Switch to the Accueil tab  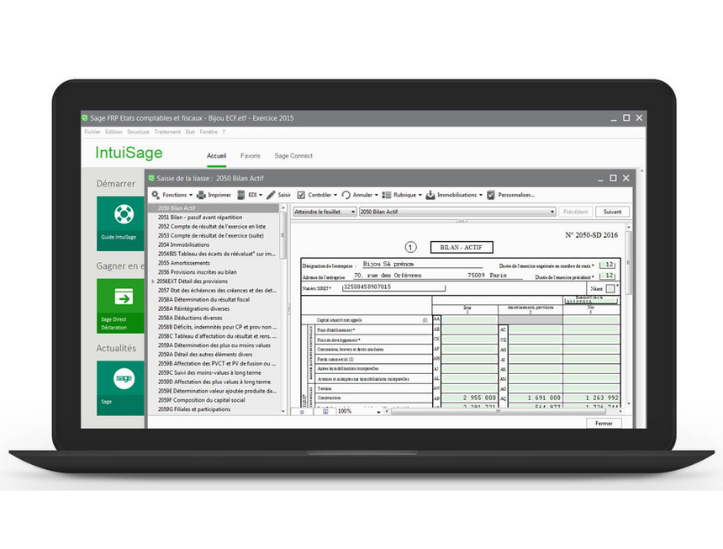pyautogui.click(x=216, y=156)
